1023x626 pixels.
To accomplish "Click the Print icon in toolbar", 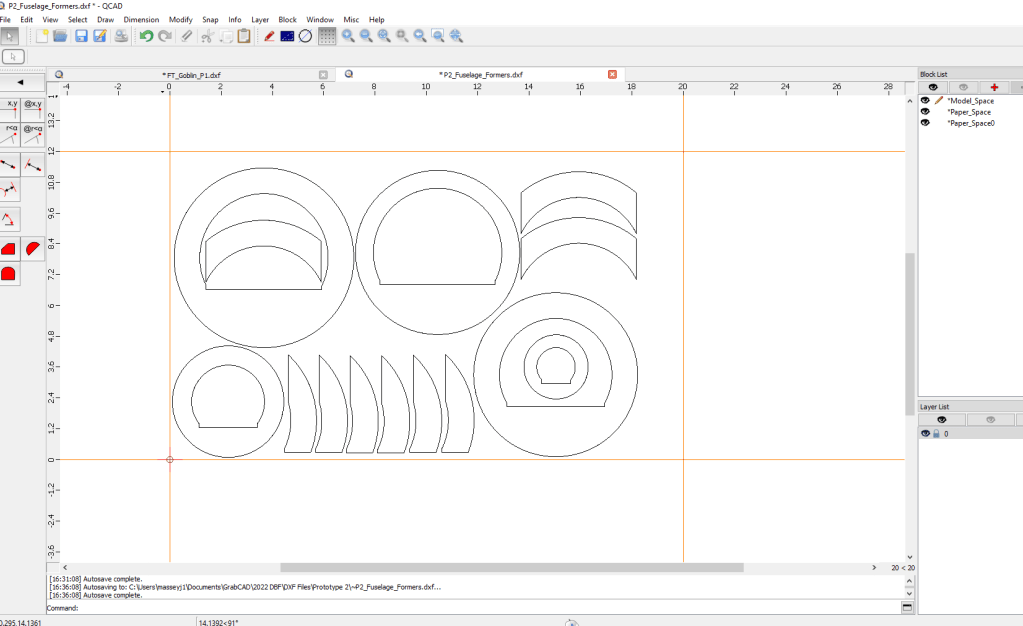I will 121,36.
